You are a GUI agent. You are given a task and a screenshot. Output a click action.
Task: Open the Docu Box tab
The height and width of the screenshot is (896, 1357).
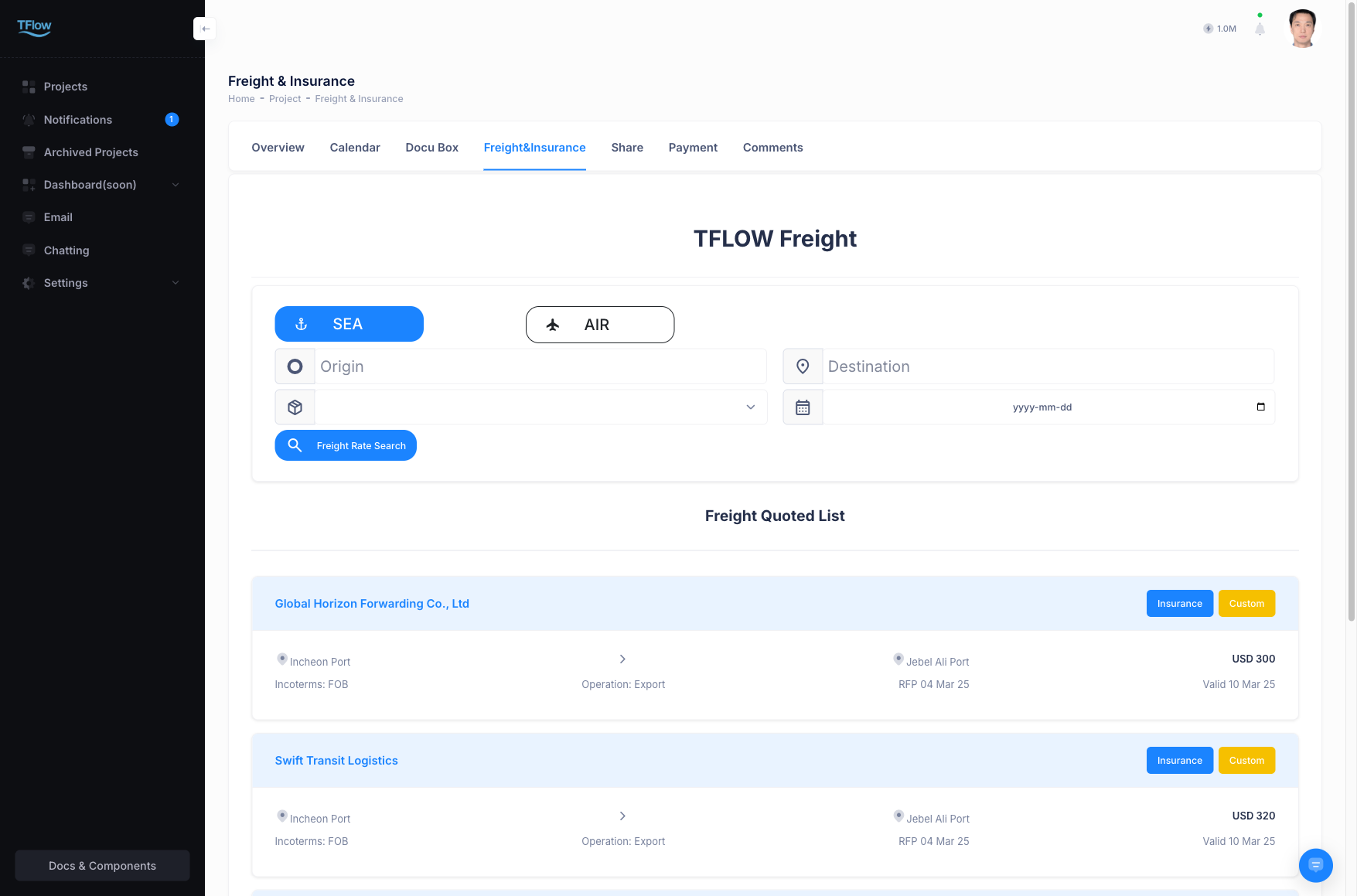coord(431,148)
